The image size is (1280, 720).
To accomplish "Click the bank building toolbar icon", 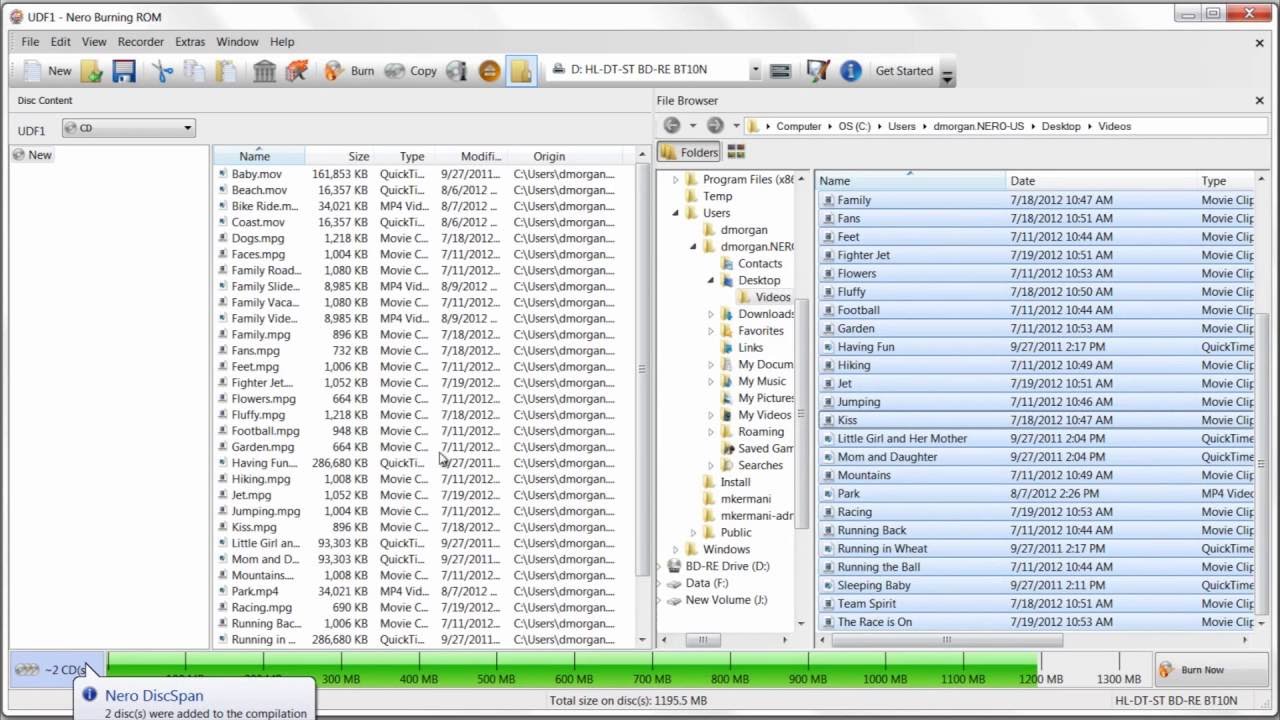I will [x=265, y=71].
